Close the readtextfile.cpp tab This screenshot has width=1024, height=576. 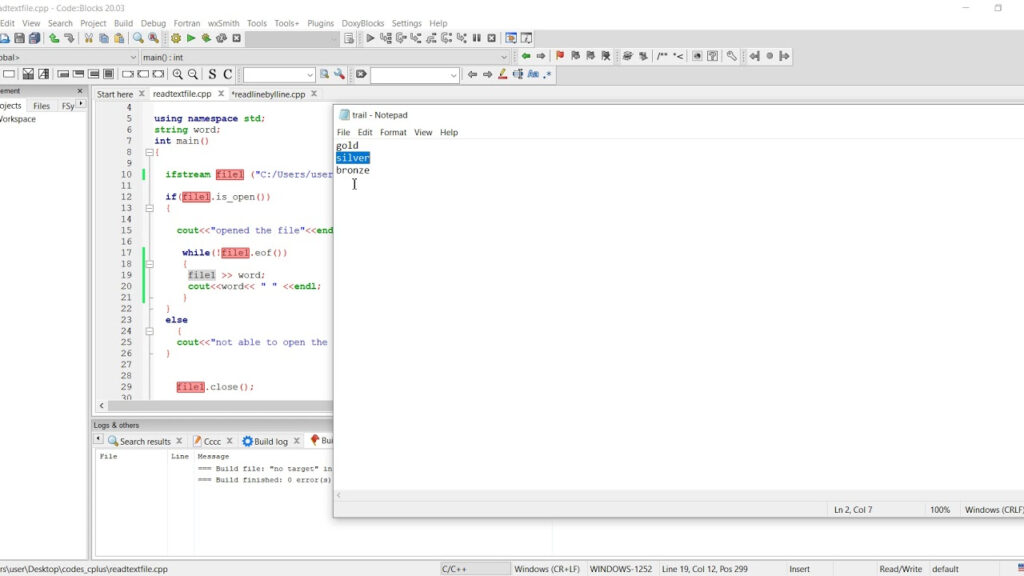(x=221, y=94)
